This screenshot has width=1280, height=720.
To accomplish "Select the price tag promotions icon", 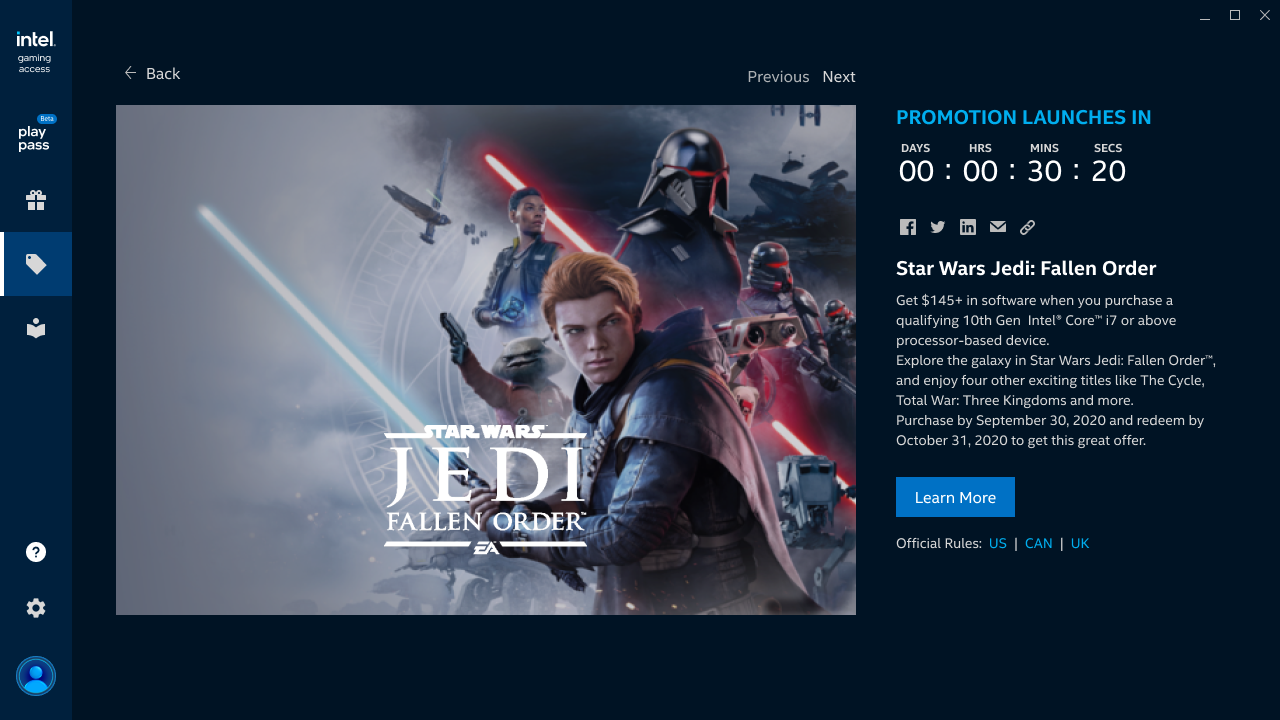I will [x=36, y=264].
